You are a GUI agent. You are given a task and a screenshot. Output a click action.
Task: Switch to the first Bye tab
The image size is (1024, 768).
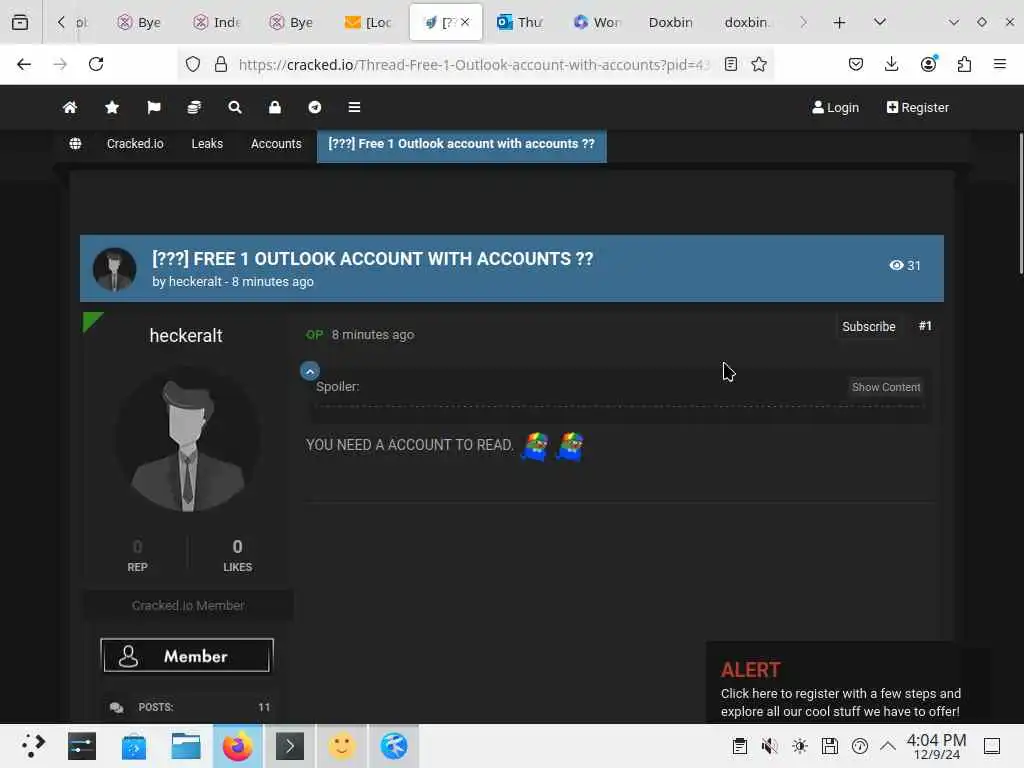pos(139,22)
